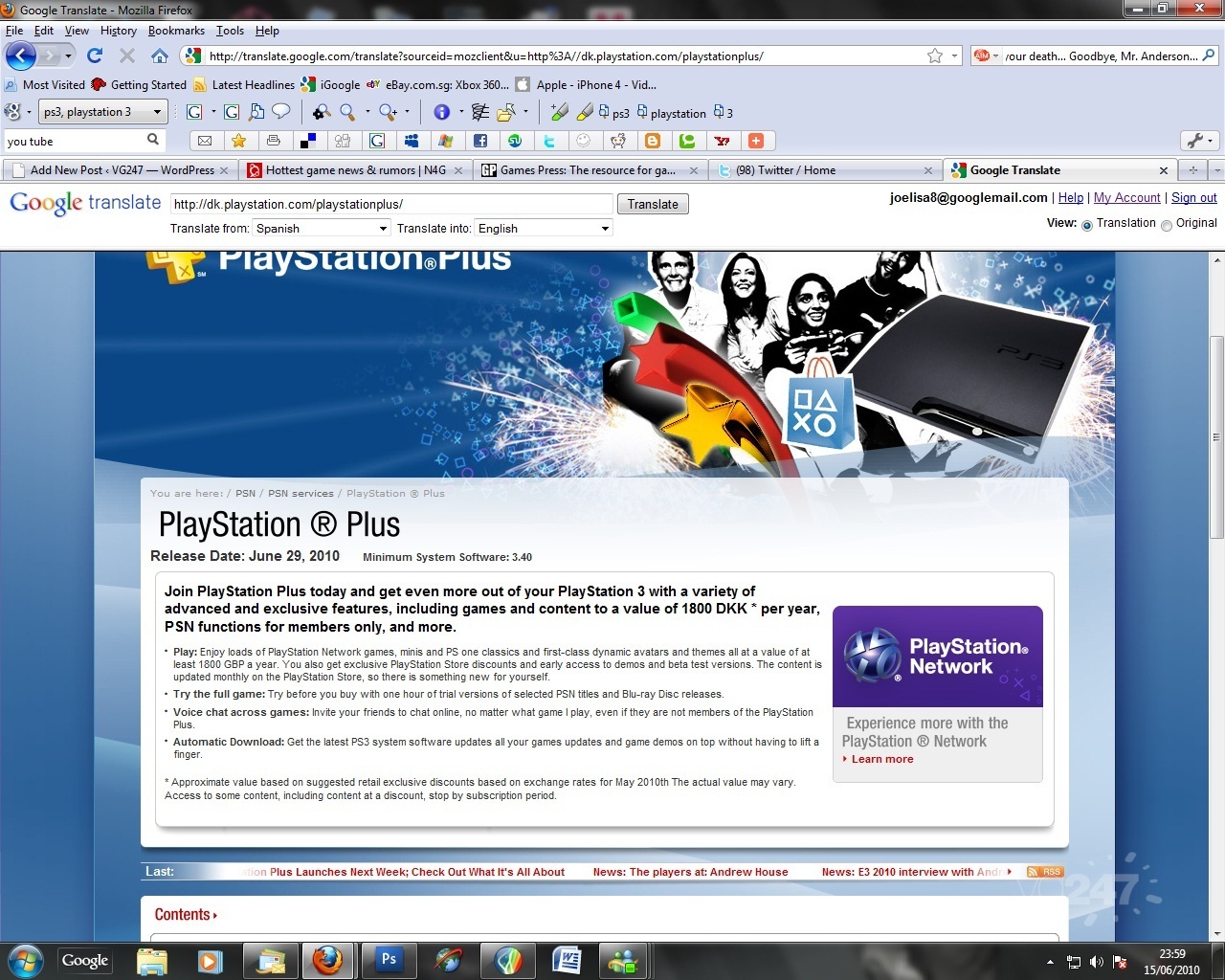Open the File menu
Screen dimensions: 1225x980
[13, 31]
